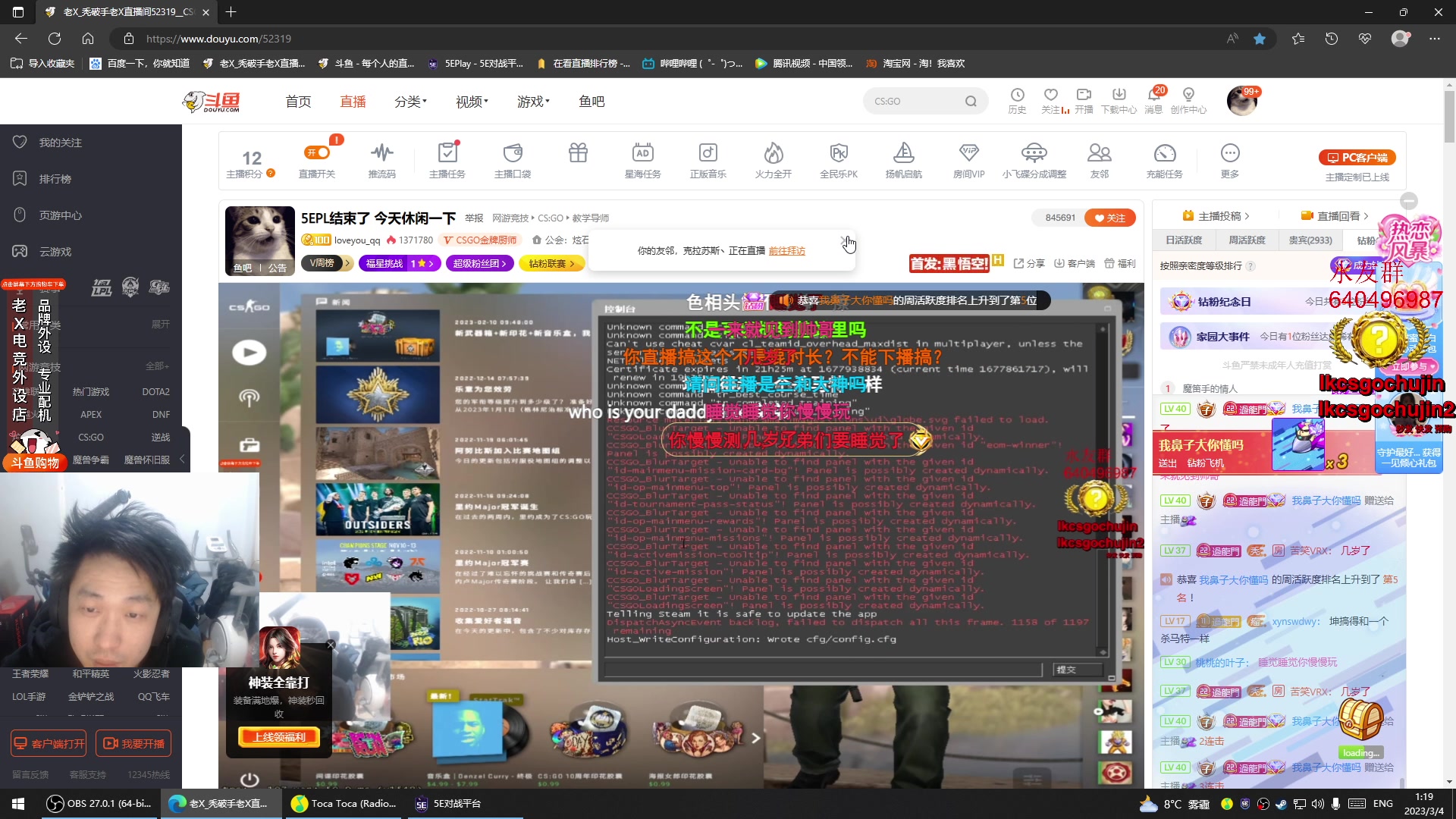Click the PC客户端 button
This screenshot has width=1456, height=819.
tap(1357, 158)
